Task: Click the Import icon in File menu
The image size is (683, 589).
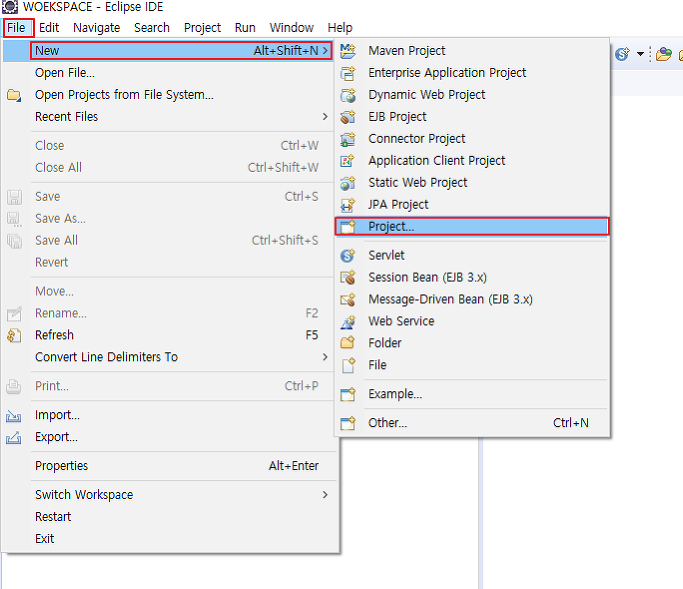Action: pos(14,416)
